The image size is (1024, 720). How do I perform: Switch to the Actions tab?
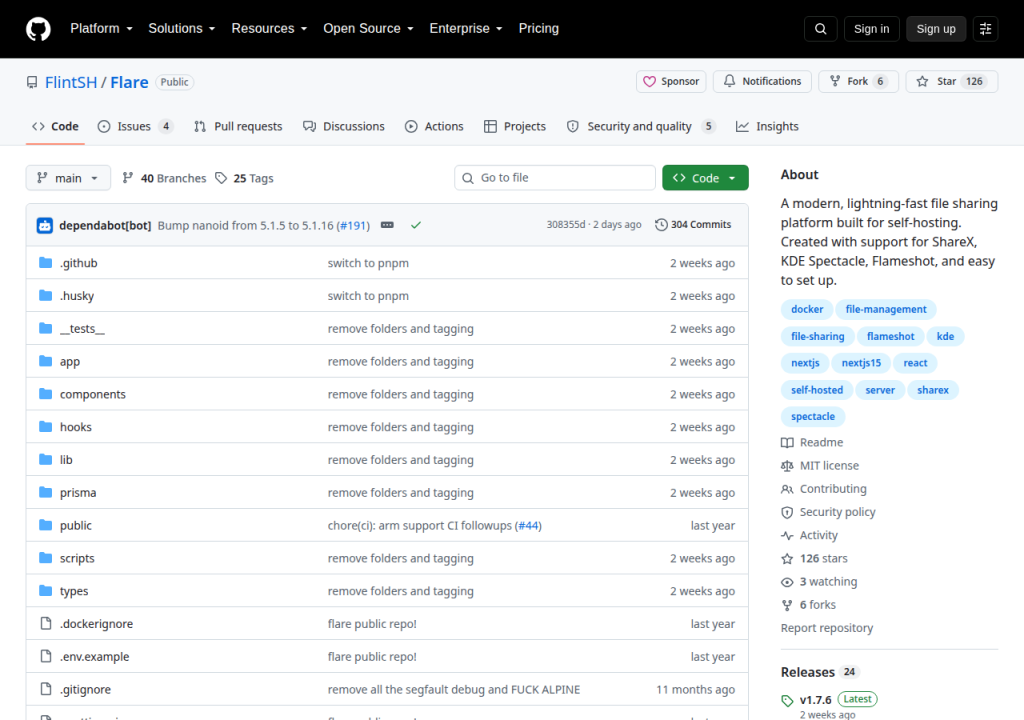(x=434, y=126)
